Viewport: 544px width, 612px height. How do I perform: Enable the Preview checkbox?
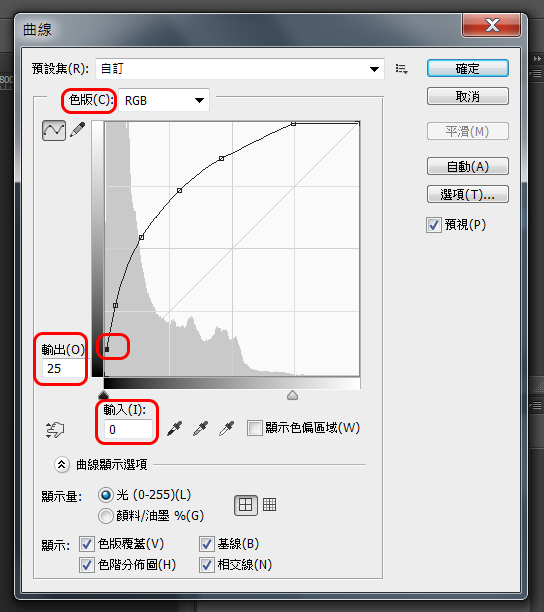coord(434,225)
